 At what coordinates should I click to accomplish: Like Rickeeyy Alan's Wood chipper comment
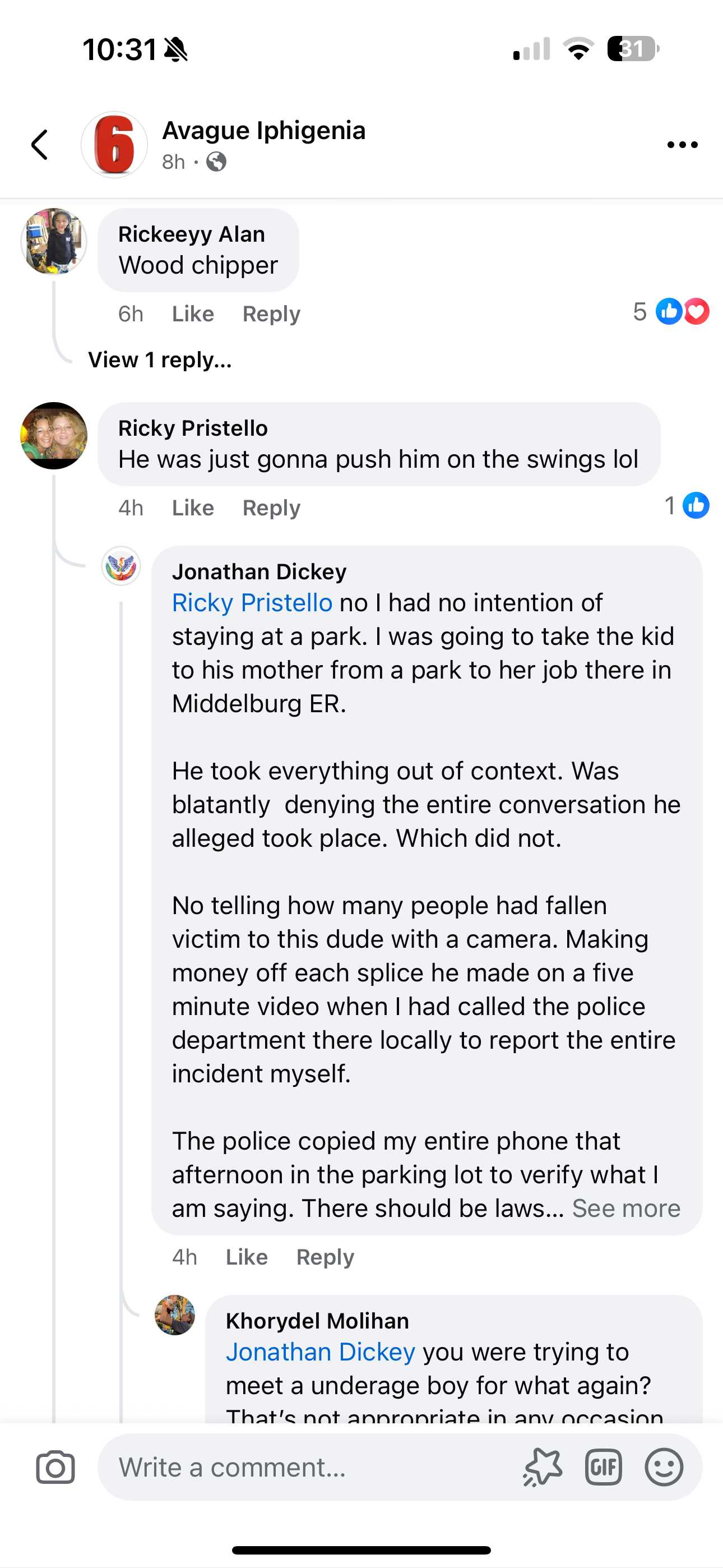pyautogui.click(x=193, y=314)
